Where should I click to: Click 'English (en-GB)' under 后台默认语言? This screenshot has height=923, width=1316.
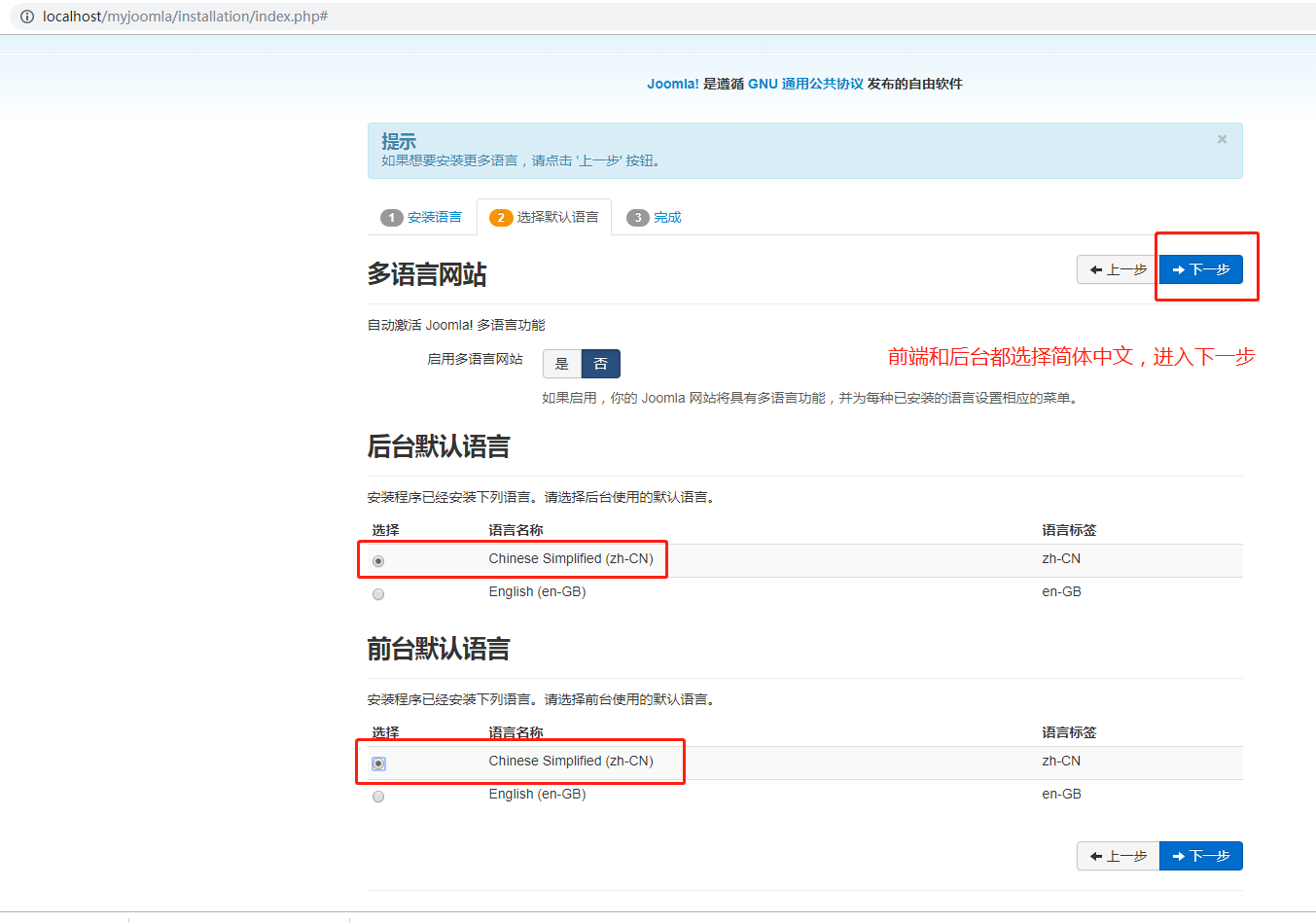point(537,591)
